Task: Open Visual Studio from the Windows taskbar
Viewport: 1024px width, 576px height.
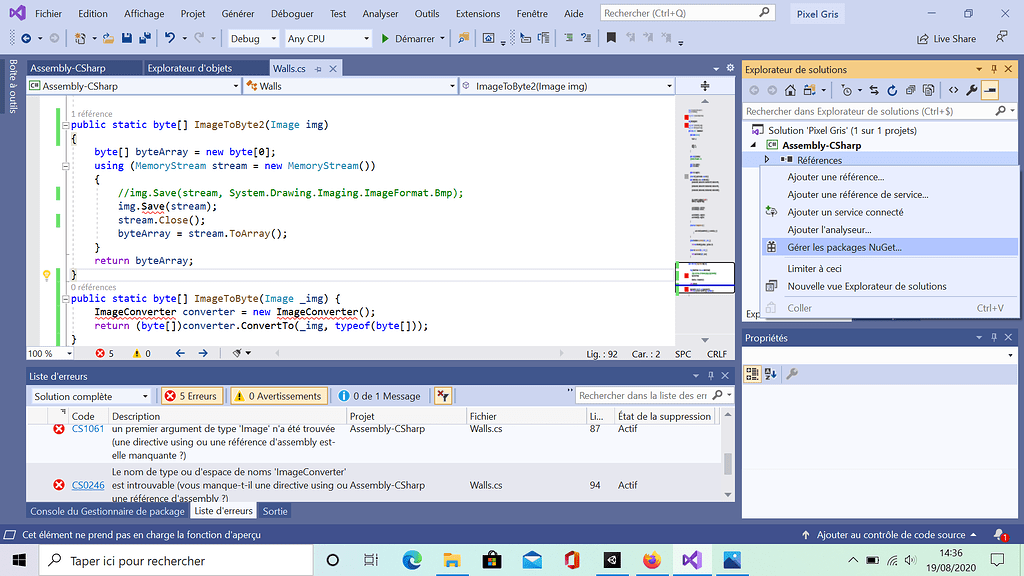Action: [x=692, y=560]
